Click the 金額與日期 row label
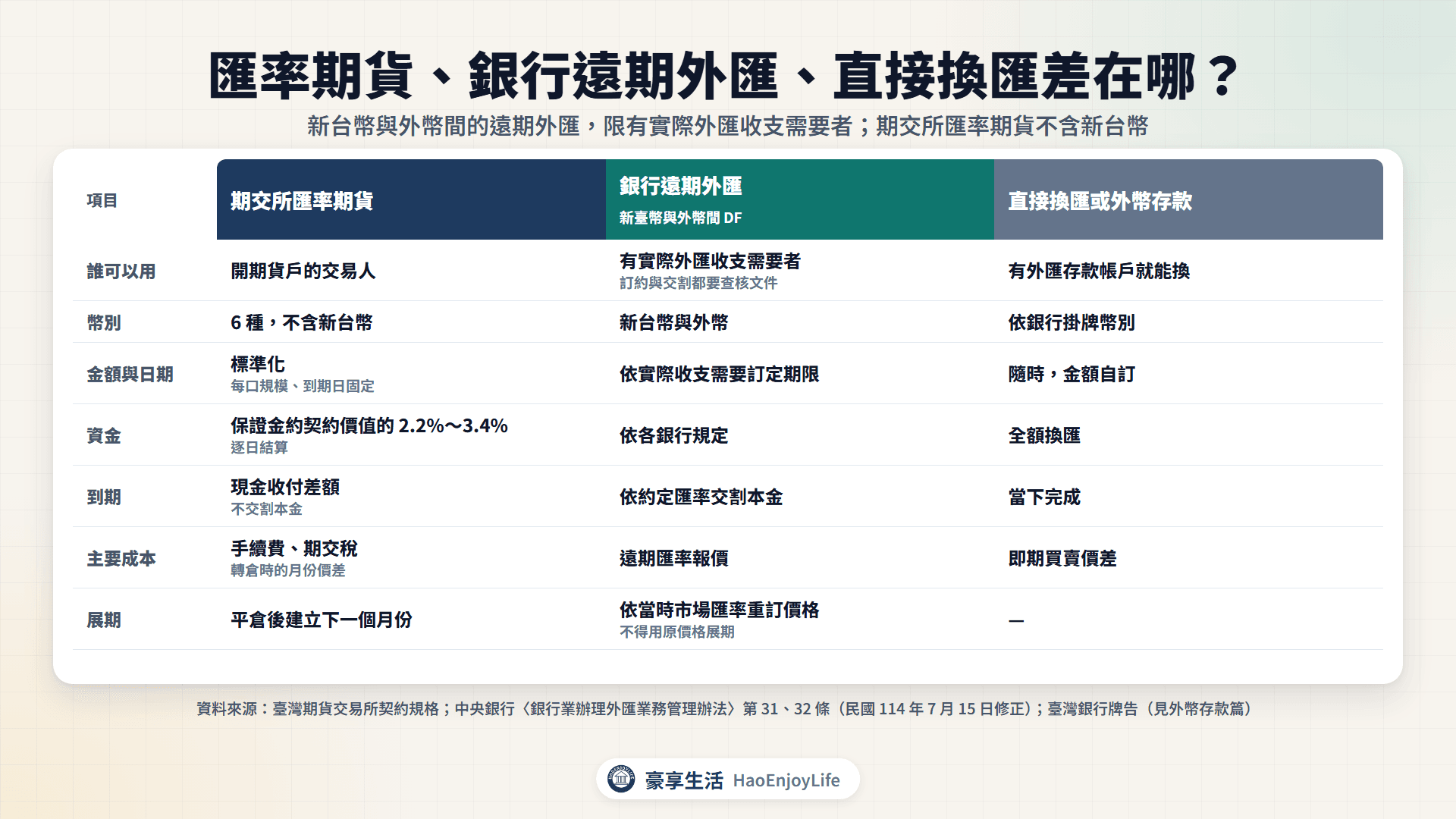This screenshot has width=1456, height=819. click(130, 375)
